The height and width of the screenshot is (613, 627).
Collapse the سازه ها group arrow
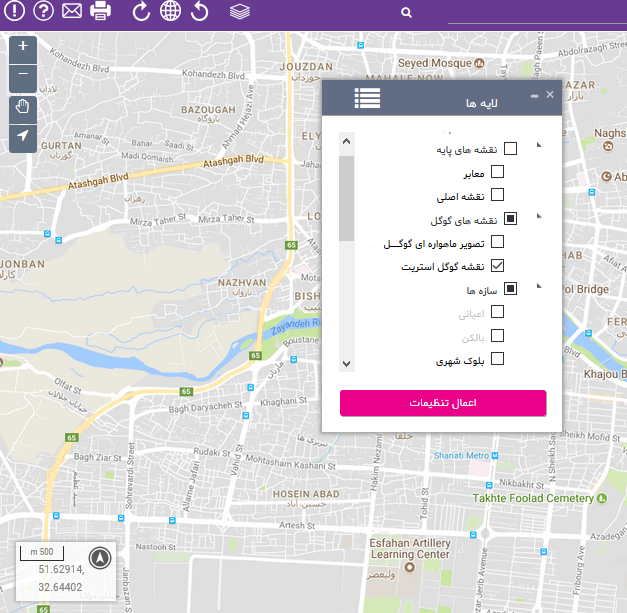(x=539, y=286)
